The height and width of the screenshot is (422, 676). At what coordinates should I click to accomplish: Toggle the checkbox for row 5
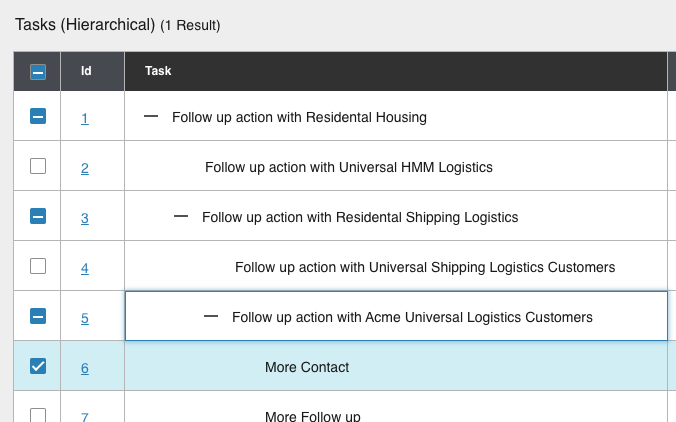point(38,317)
